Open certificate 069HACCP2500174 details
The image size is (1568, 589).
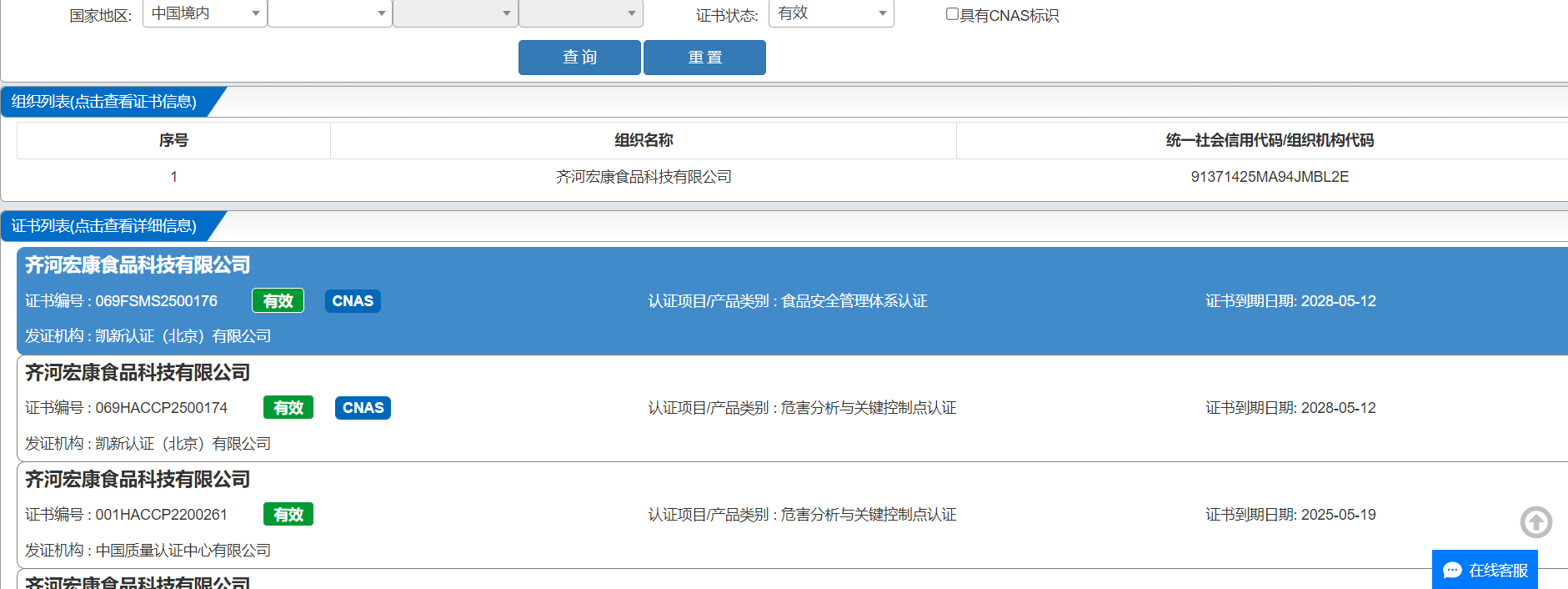[x=792, y=408]
